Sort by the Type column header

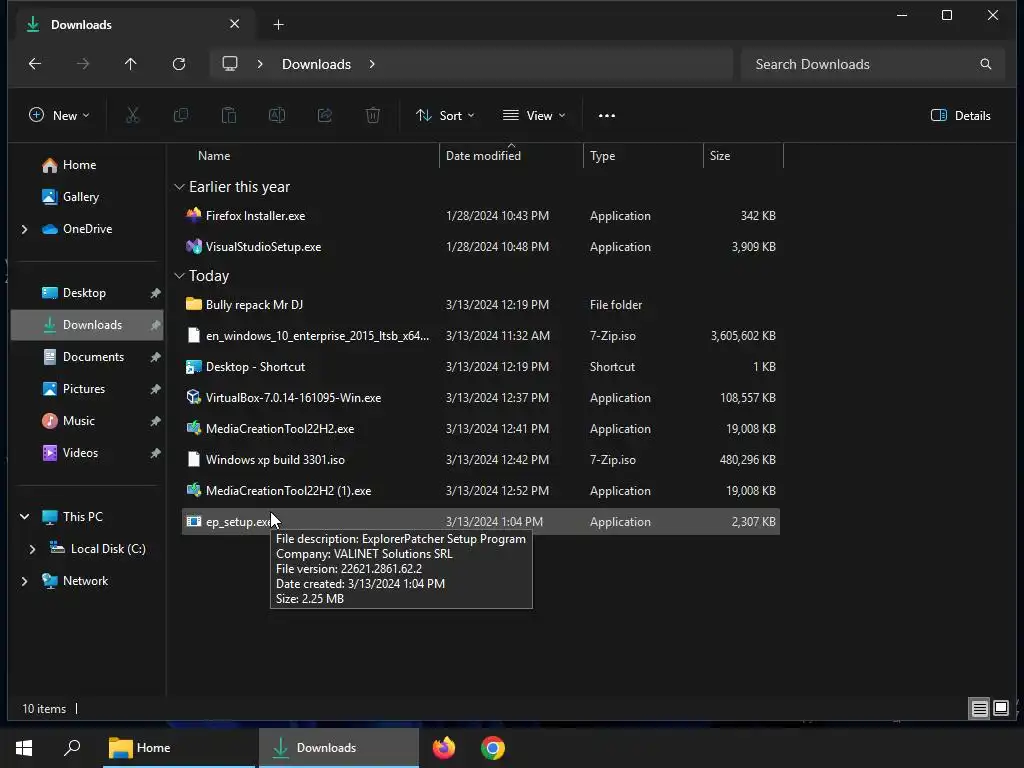pyautogui.click(x=643, y=156)
